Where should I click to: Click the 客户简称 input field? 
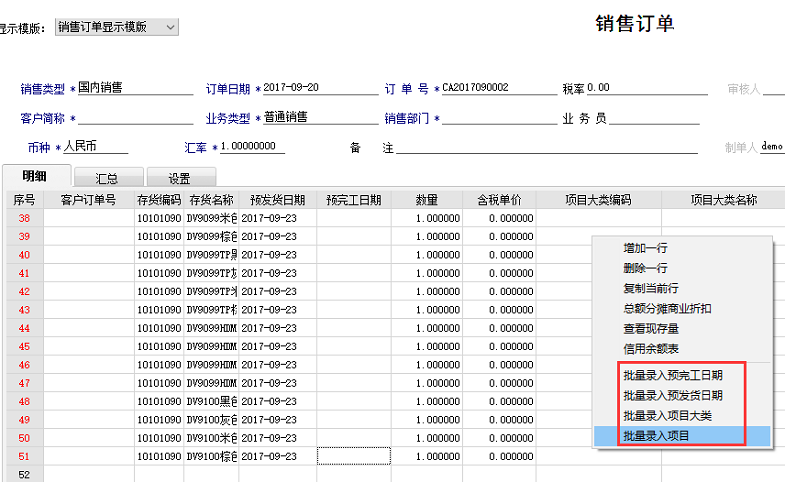pos(134,118)
